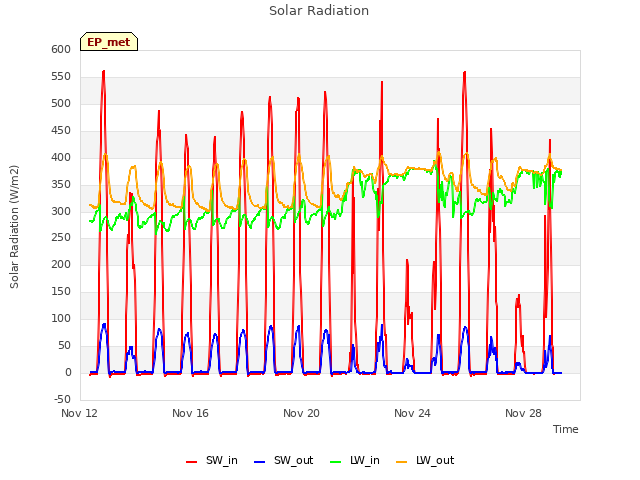
Task: Toggle the SW_out legend entry
Action: [283, 460]
